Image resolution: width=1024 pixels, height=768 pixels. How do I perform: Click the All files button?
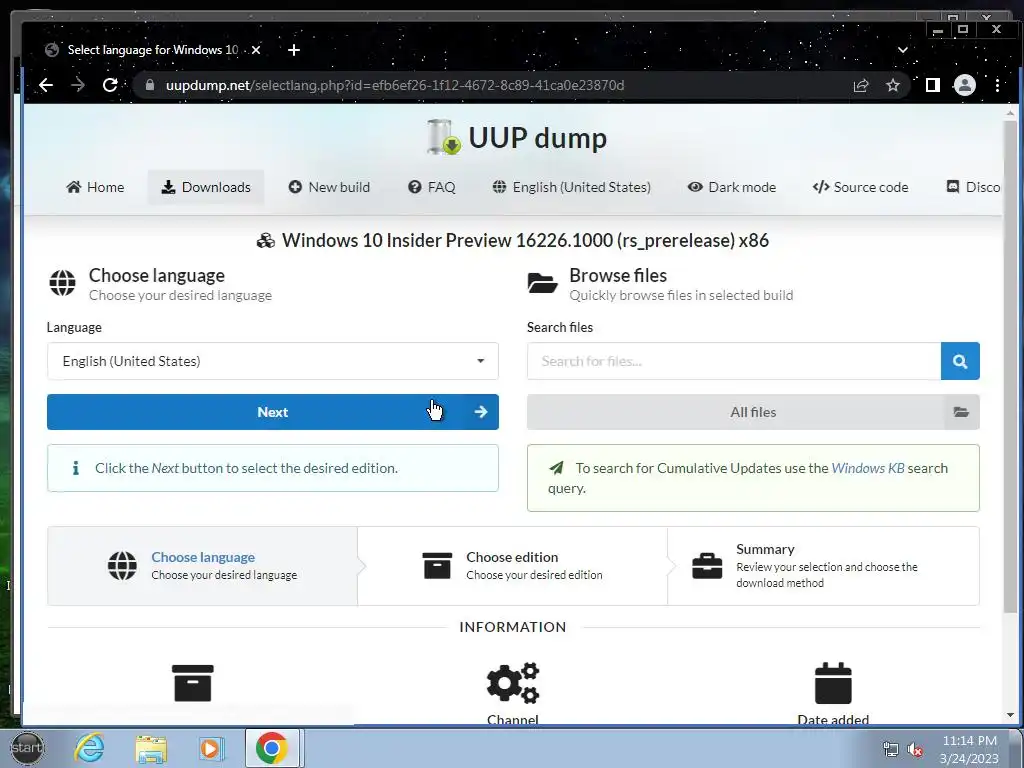click(x=753, y=412)
